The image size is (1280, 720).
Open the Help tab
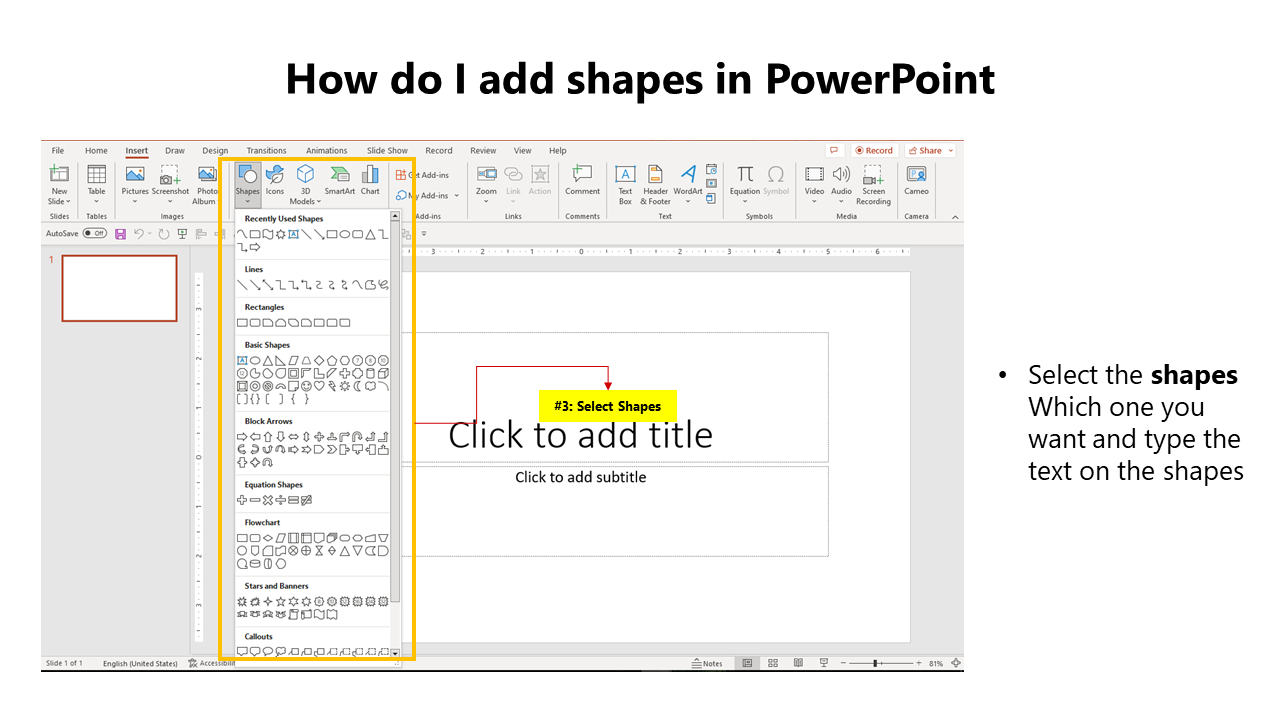557,151
